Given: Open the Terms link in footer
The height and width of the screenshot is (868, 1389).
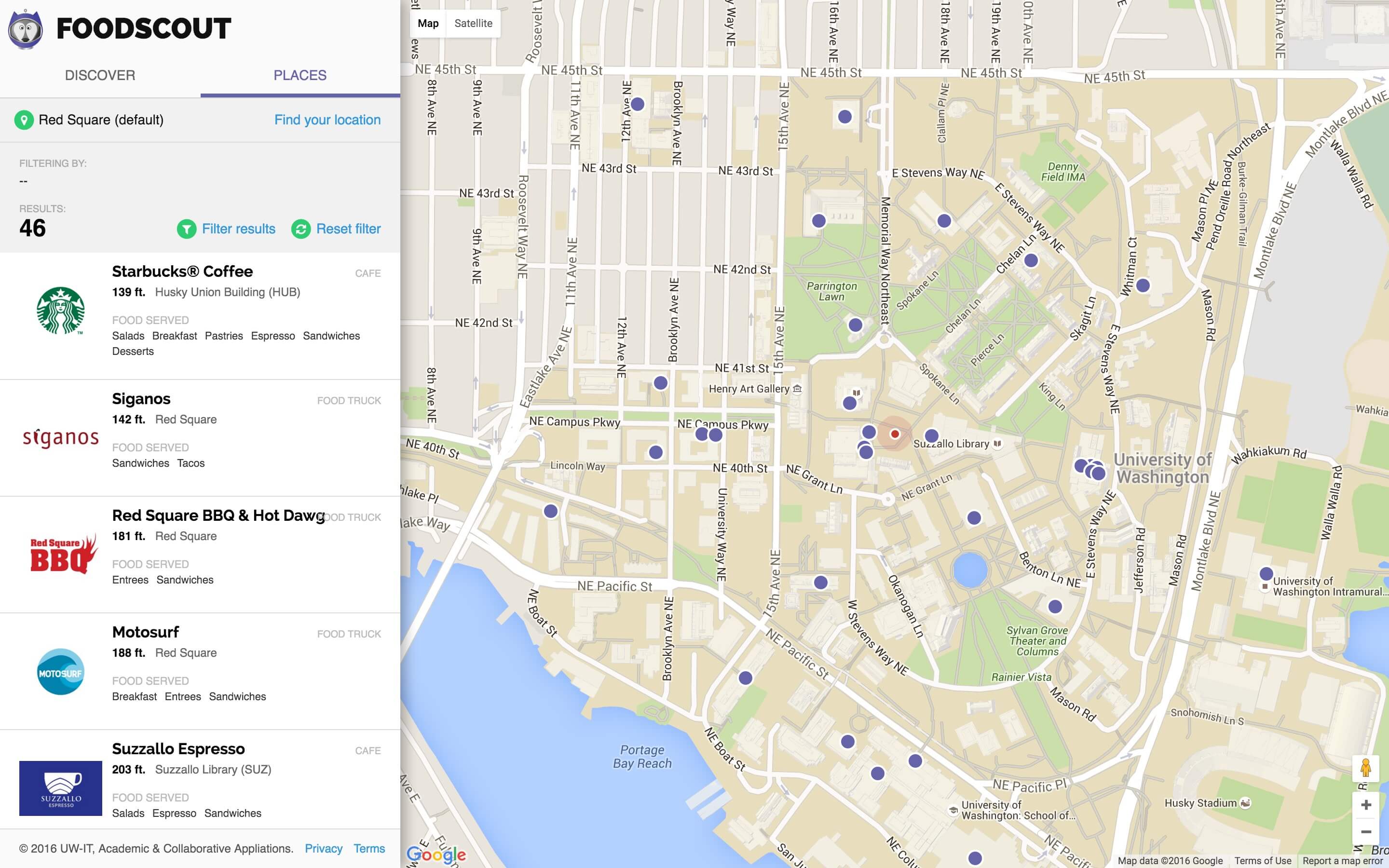Looking at the screenshot, I should pos(369,849).
